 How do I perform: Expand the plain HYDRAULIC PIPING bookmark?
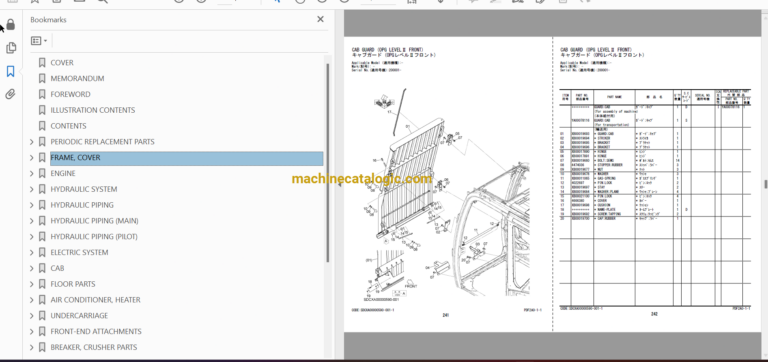[x=32, y=205]
